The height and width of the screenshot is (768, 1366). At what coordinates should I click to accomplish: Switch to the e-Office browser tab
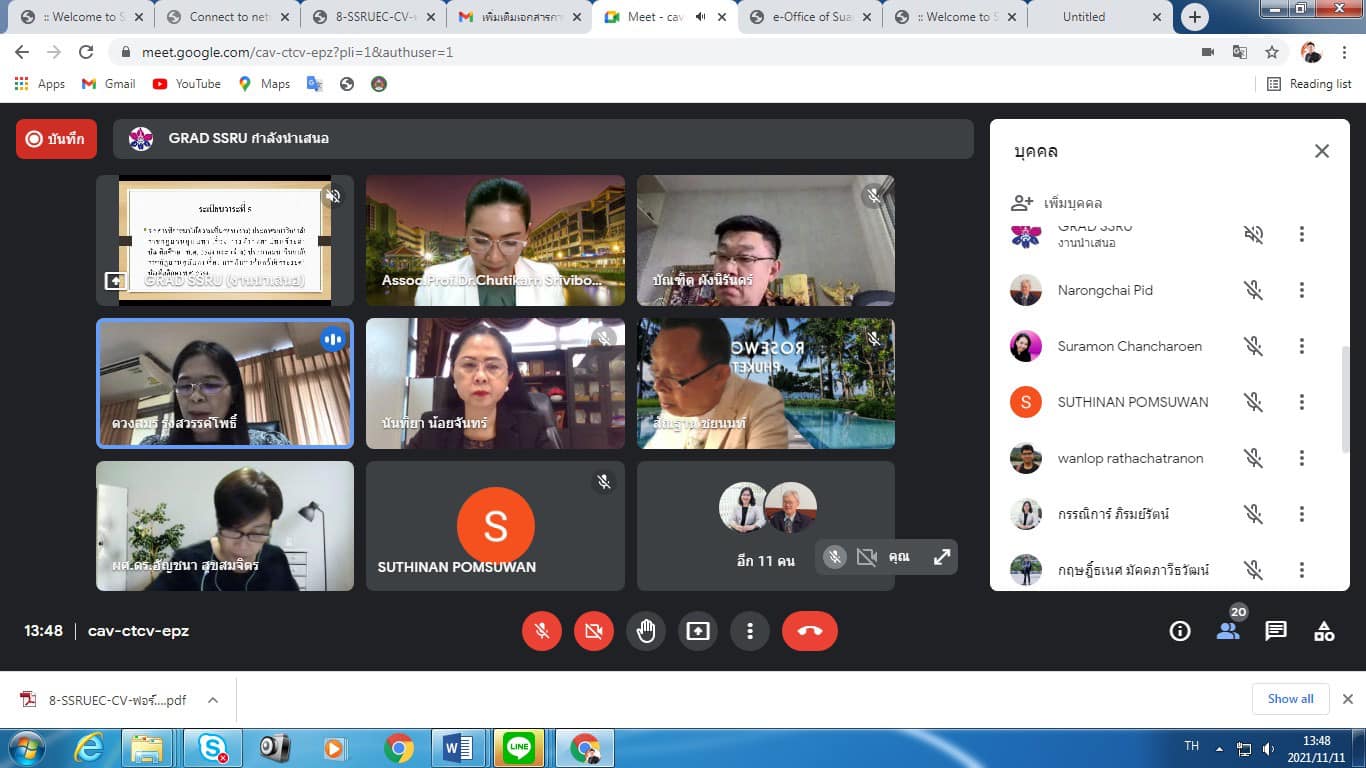[x=810, y=17]
